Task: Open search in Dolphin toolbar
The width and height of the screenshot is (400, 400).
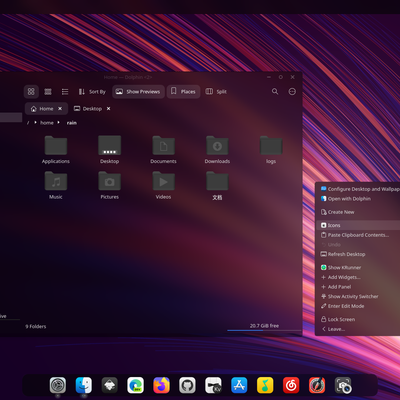Action: click(x=275, y=91)
